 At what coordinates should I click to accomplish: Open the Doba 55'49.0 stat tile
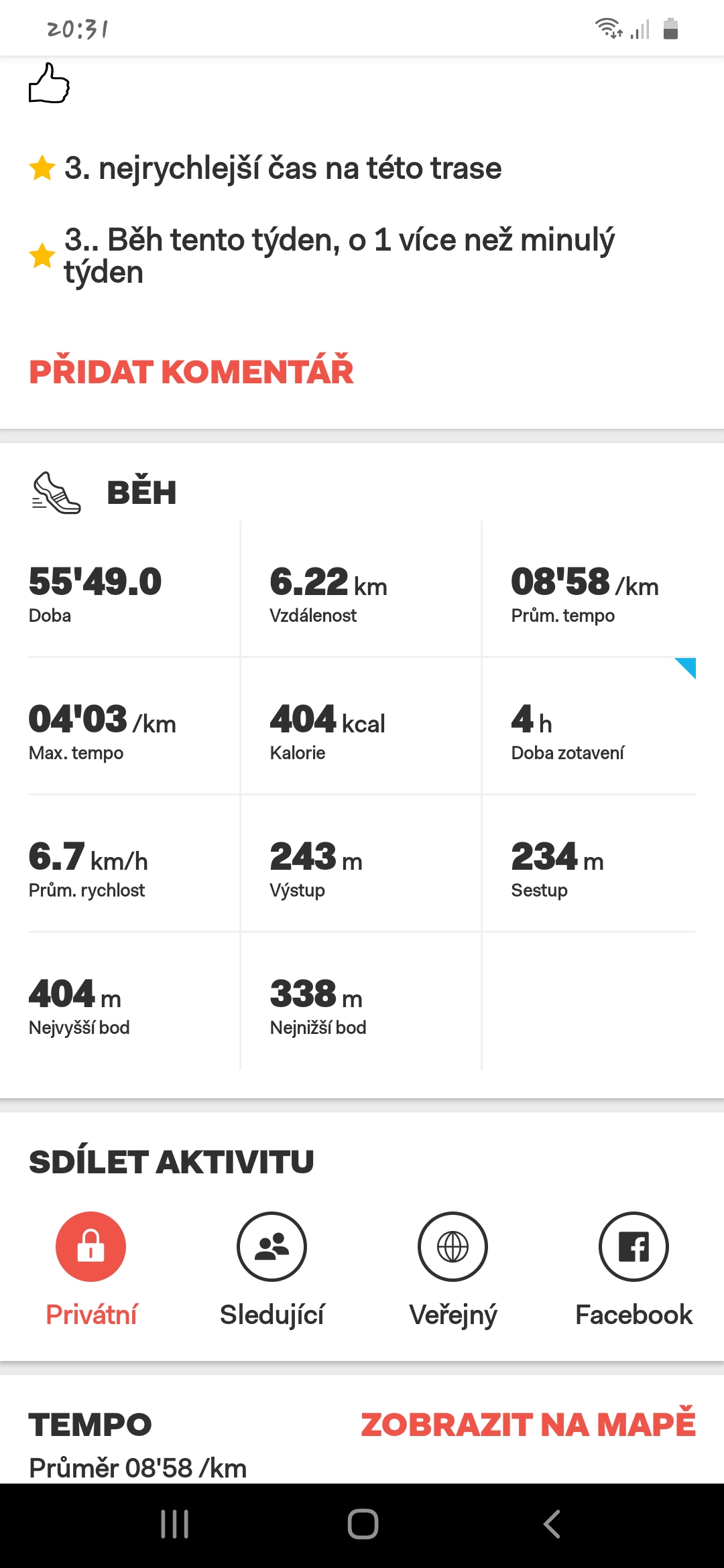(x=134, y=590)
